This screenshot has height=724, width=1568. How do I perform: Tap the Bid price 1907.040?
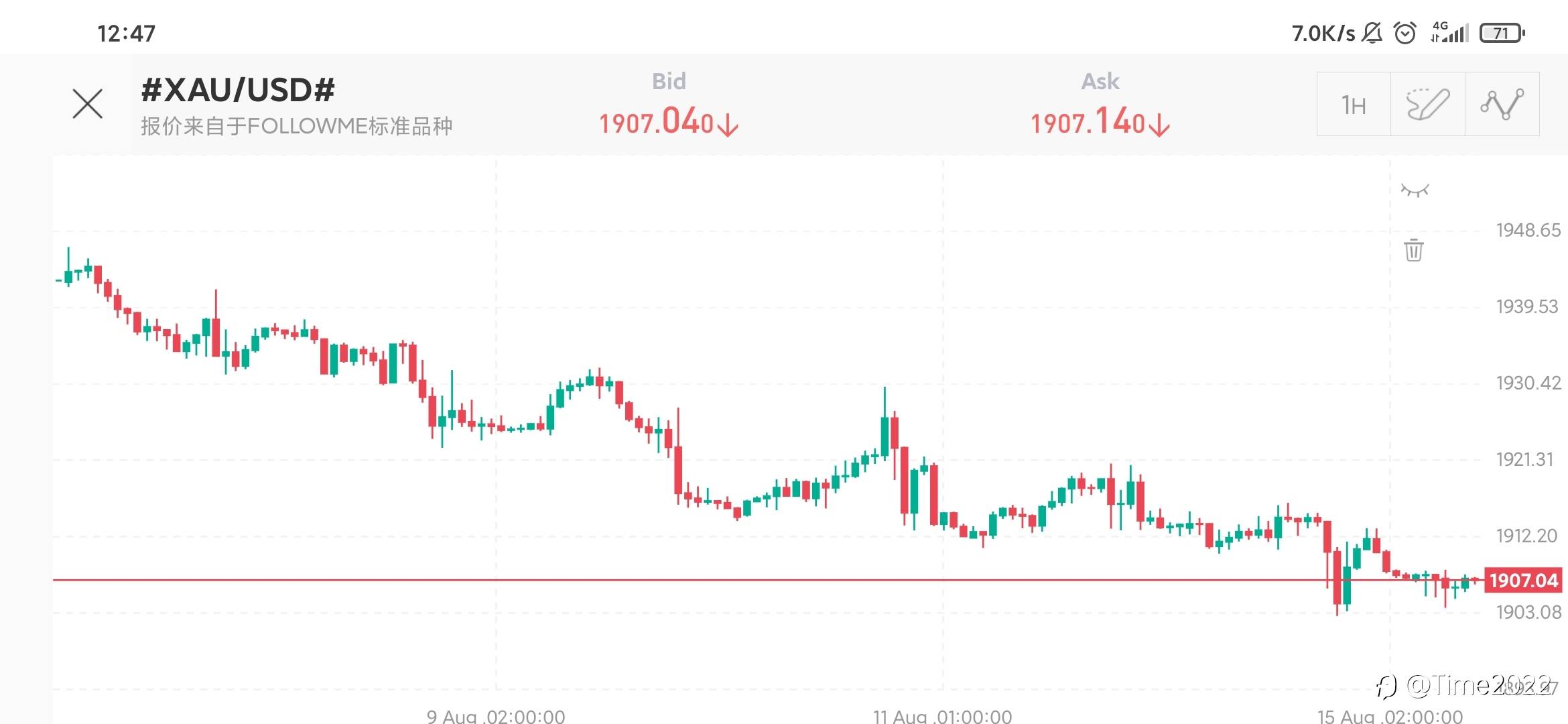(668, 123)
